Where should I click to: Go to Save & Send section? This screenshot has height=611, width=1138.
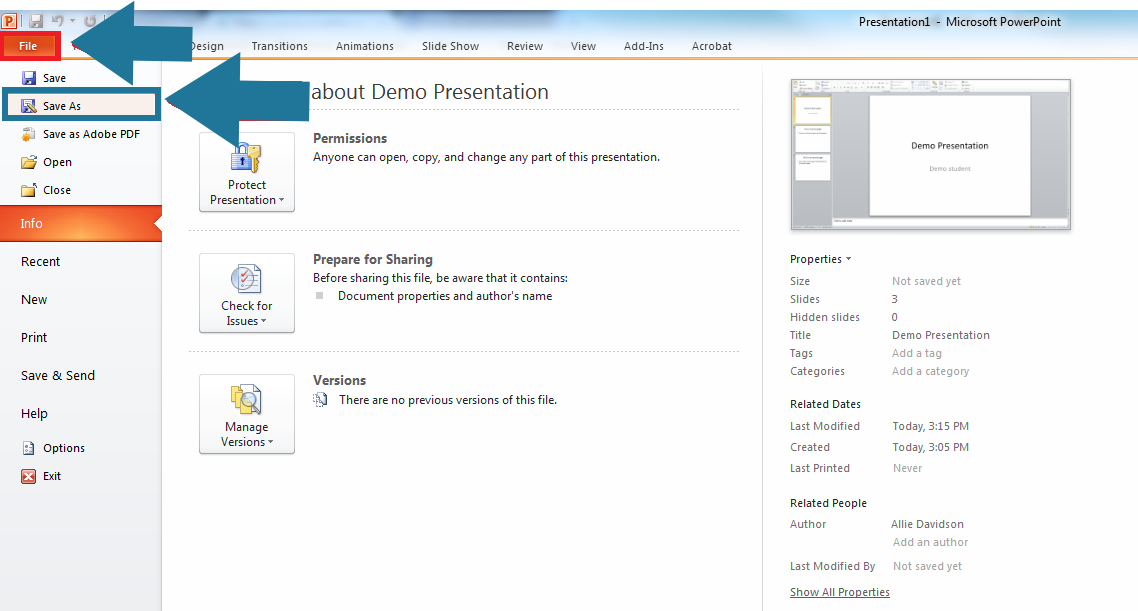pyautogui.click(x=58, y=376)
